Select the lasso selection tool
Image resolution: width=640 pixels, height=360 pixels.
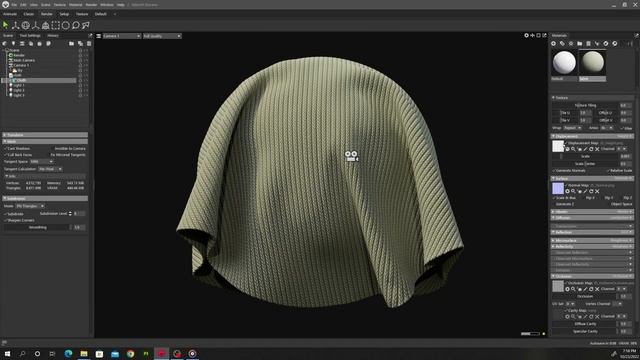[76, 25]
